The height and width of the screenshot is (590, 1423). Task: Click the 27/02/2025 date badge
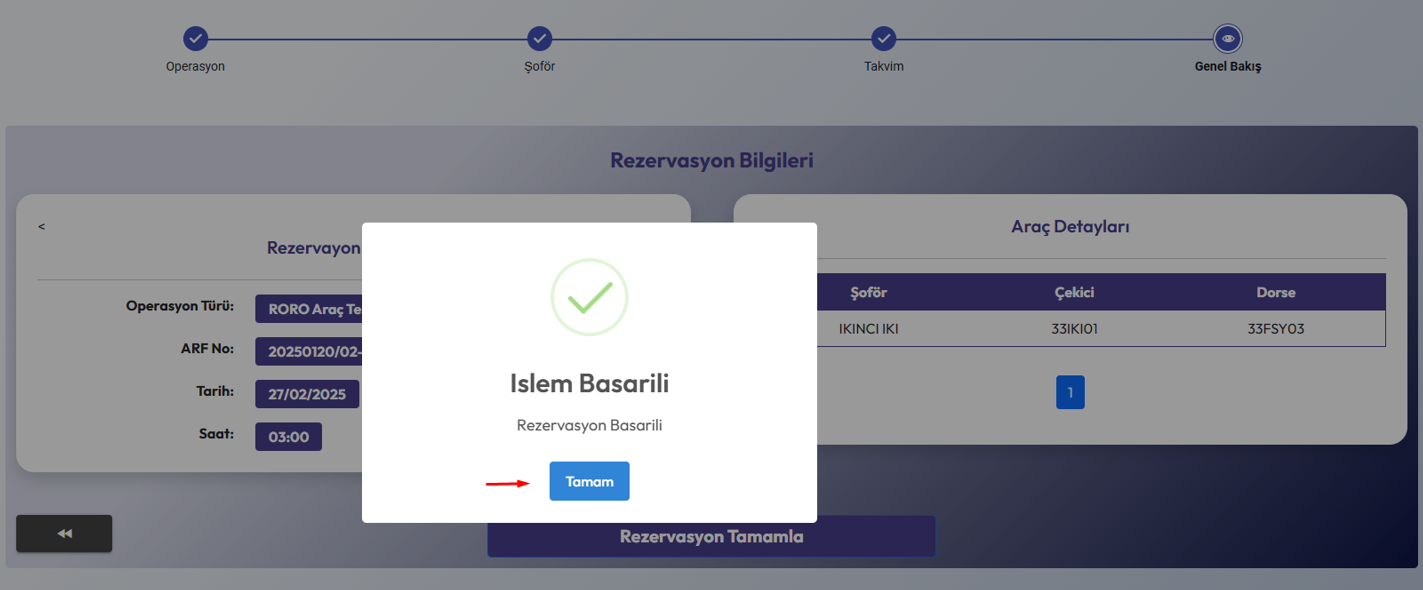coord(307,394)
